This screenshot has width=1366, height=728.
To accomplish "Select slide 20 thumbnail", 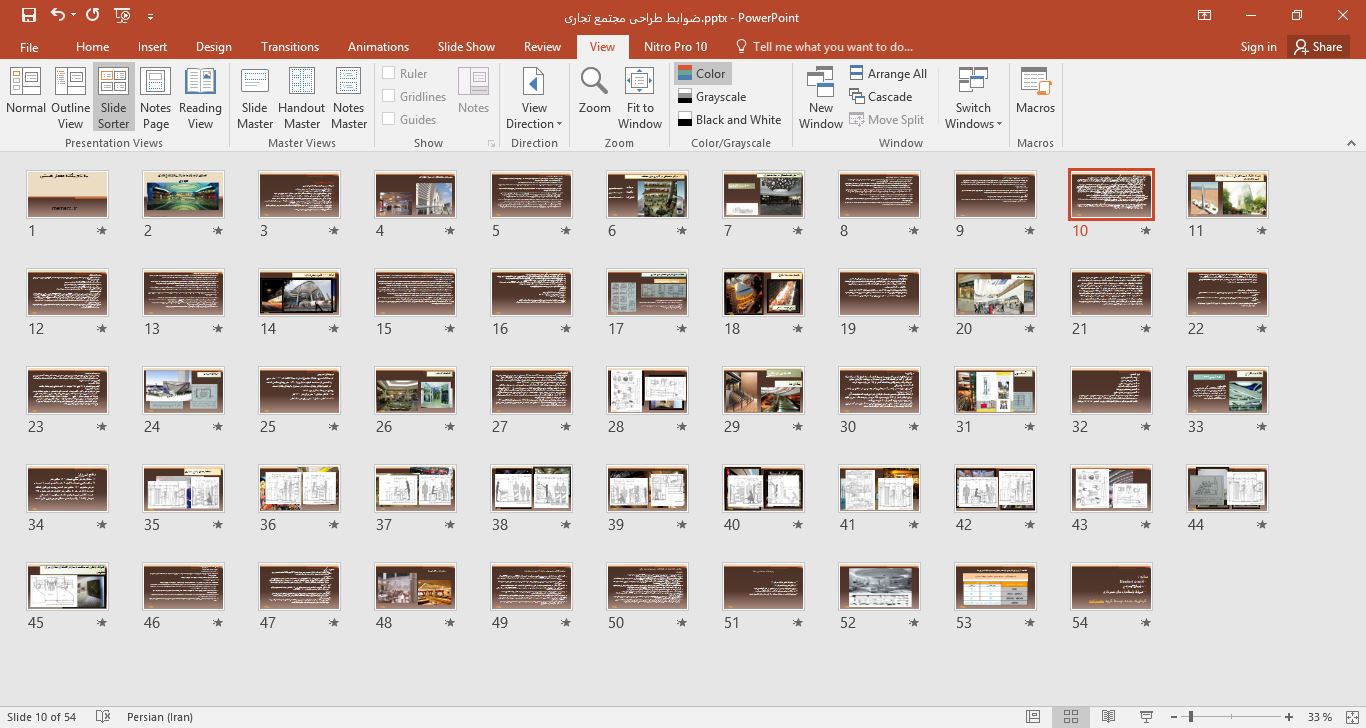I will click(995, 292).
